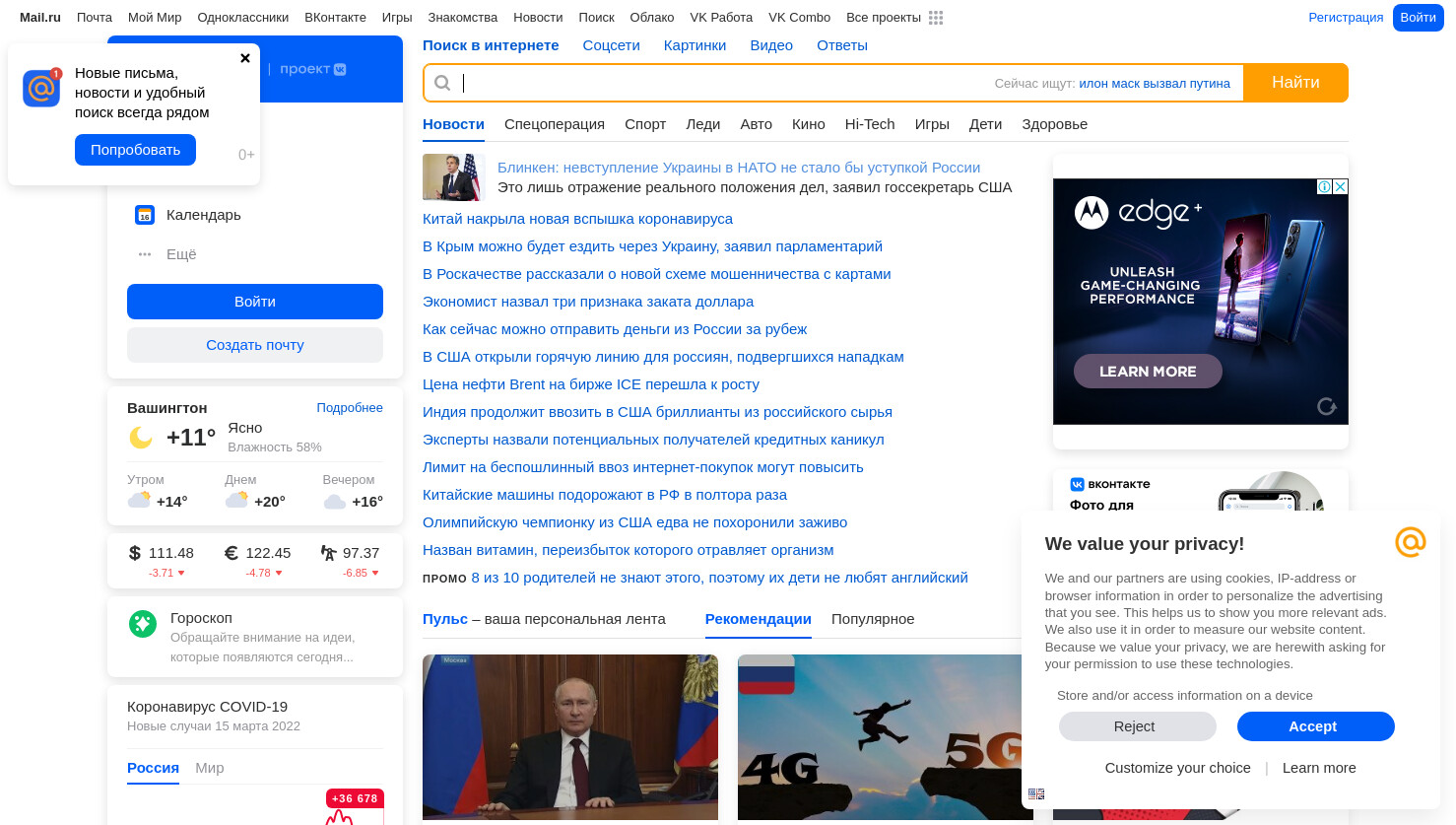Image resolution: width=1456 pixels, height=825 pixels.
Task: Open the Blinken news thumbnail
Action: click(x=454, y=177)
